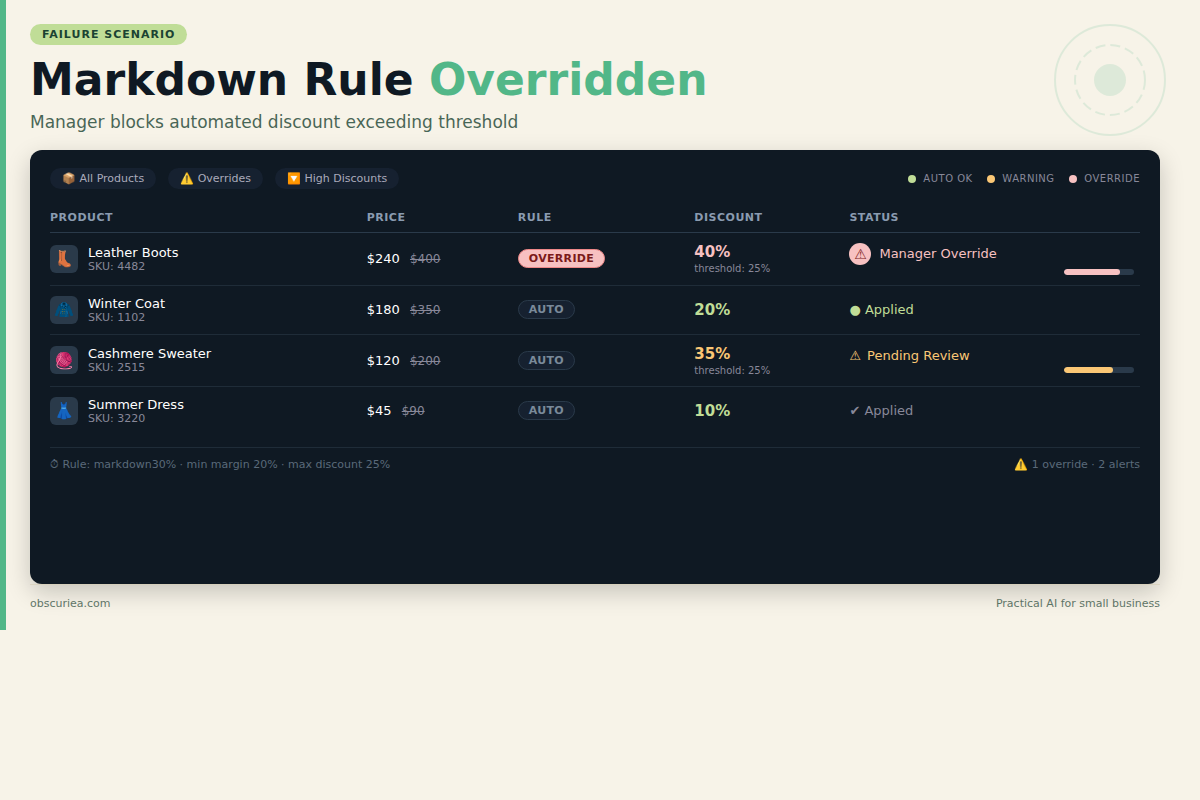Click the Cashmere Sweater product icon
The height and width of the screenshot is (800, 1200).
[x=64, y=360]
